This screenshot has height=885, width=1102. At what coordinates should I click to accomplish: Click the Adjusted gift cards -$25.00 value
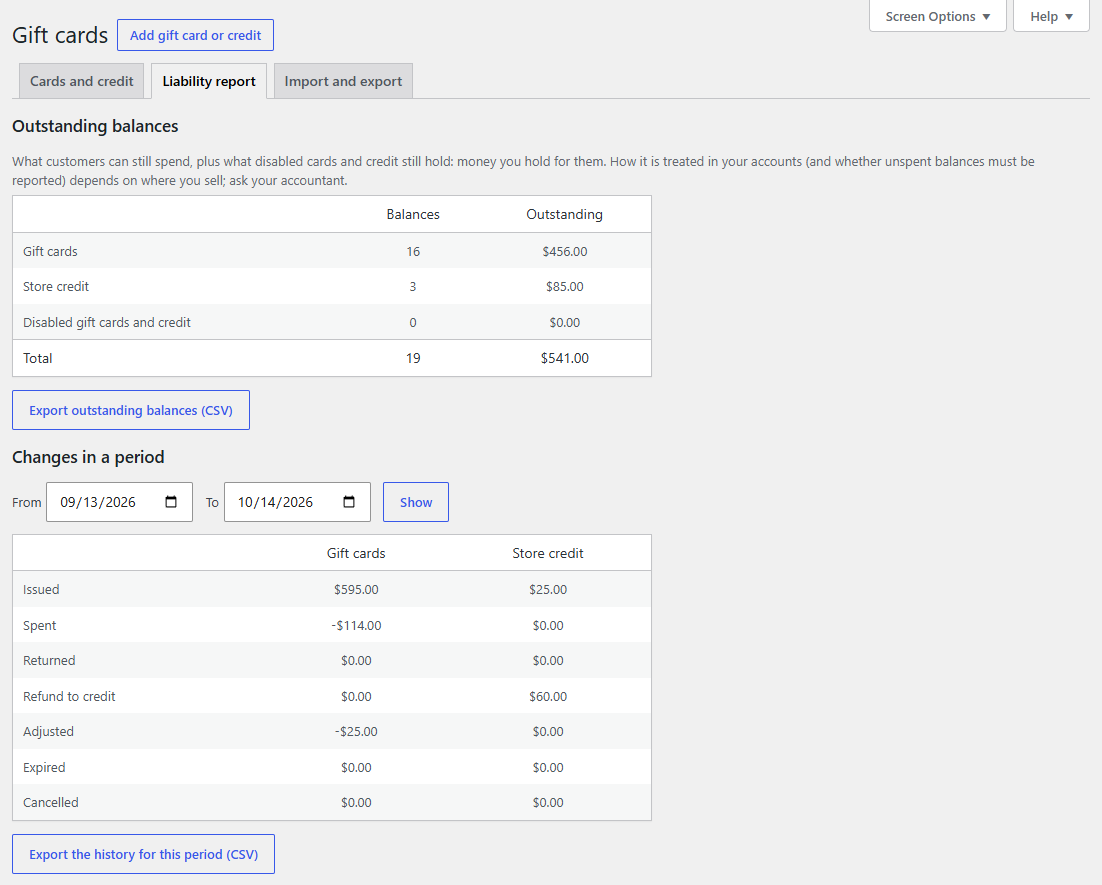pos(356,731)
